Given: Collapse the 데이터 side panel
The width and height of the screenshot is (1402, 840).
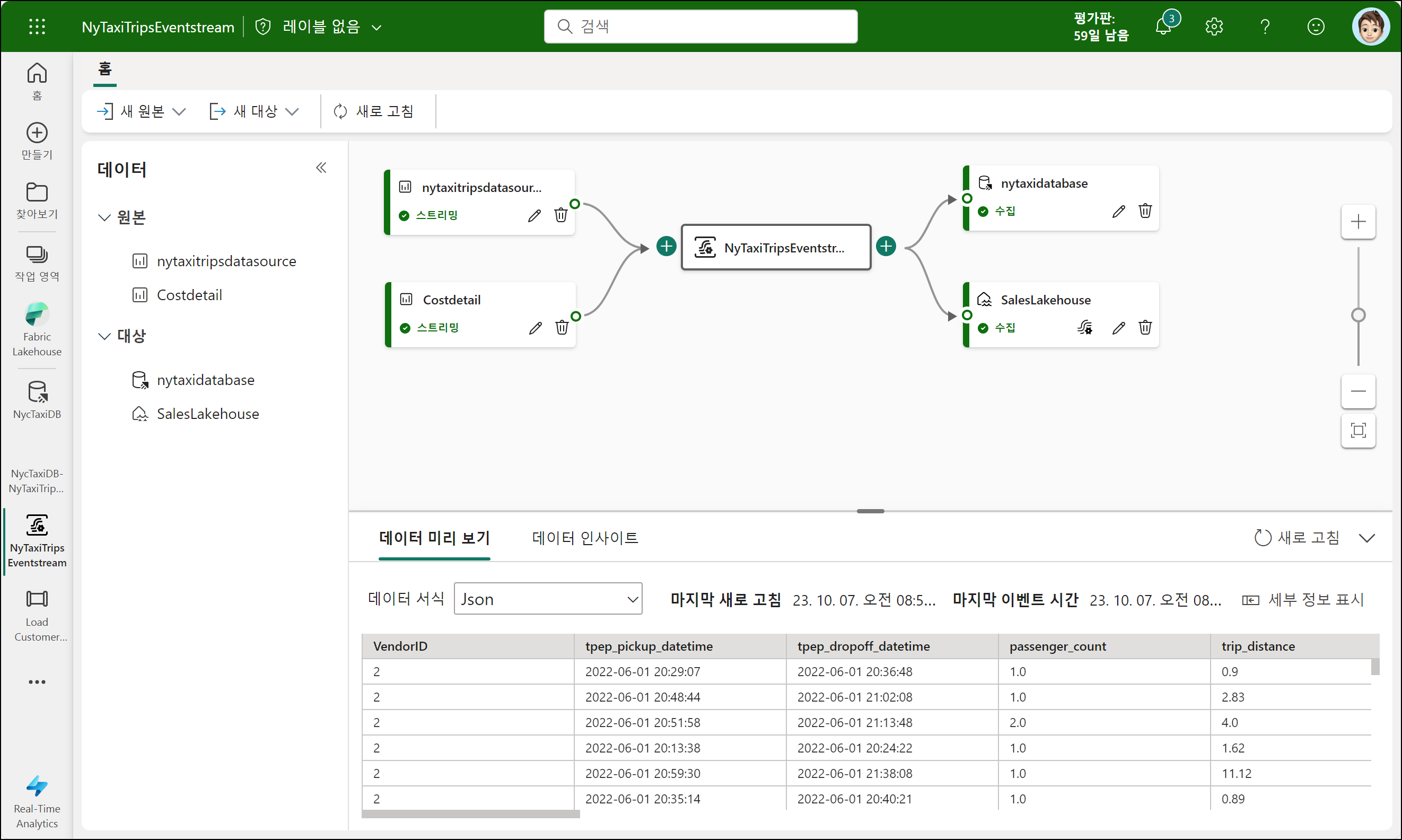Looking at the screenshot, I should [x=321, y=168].
